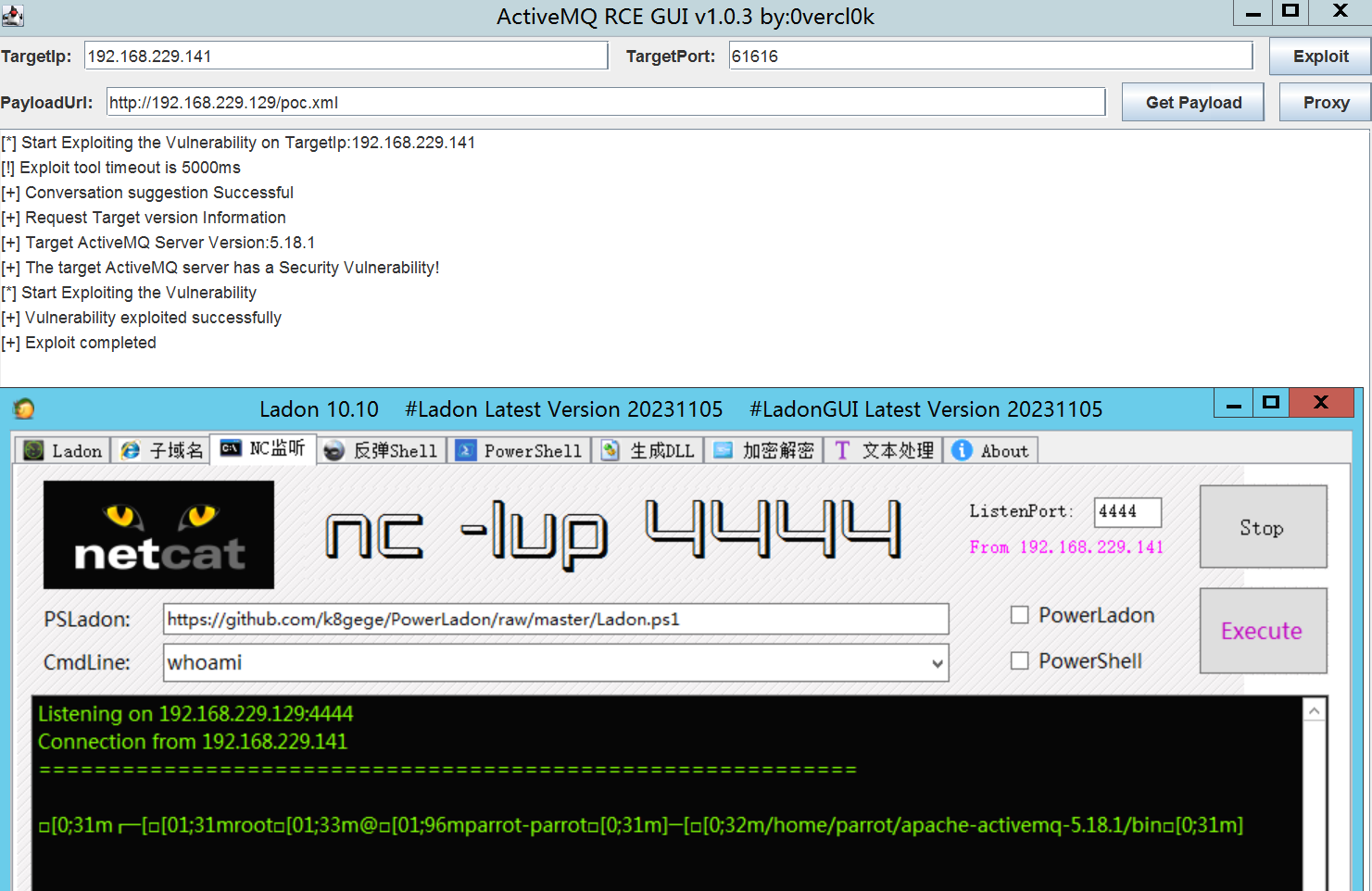Screen dimensions: 1372x891
Task: Click the Get Payload button
Action: (x=1193, y=102)
